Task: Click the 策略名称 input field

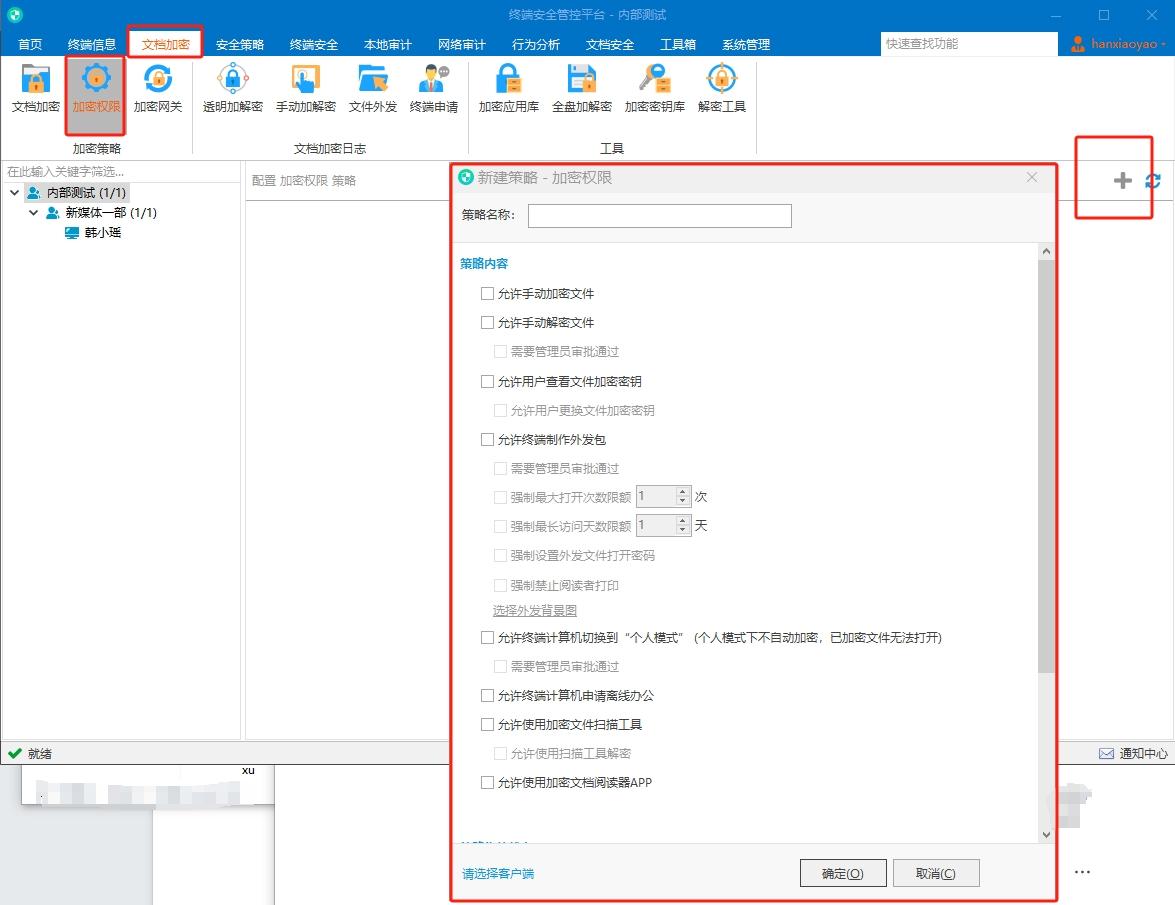Action: click(659, 216)
